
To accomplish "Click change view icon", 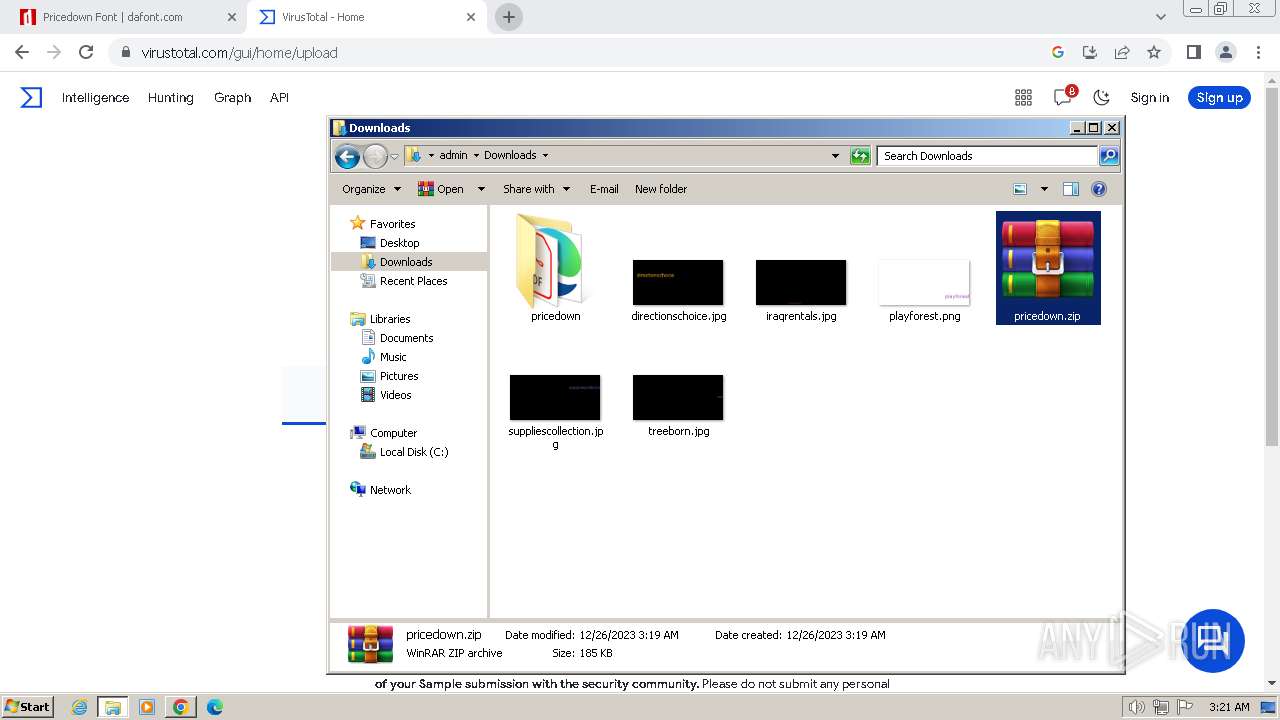I will click(x=1020, y=189).
